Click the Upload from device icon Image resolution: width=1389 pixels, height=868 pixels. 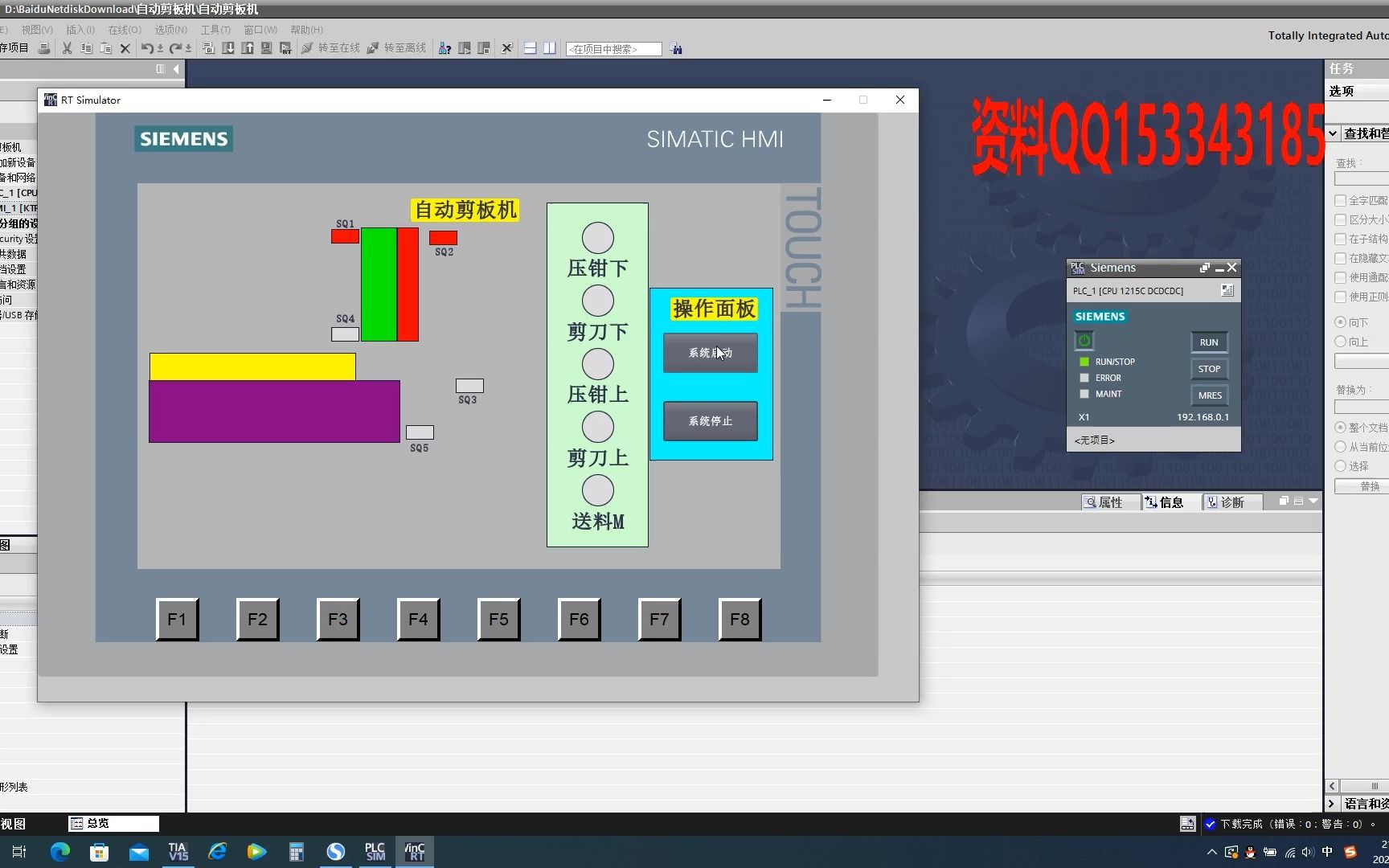[x=248, y=48]
